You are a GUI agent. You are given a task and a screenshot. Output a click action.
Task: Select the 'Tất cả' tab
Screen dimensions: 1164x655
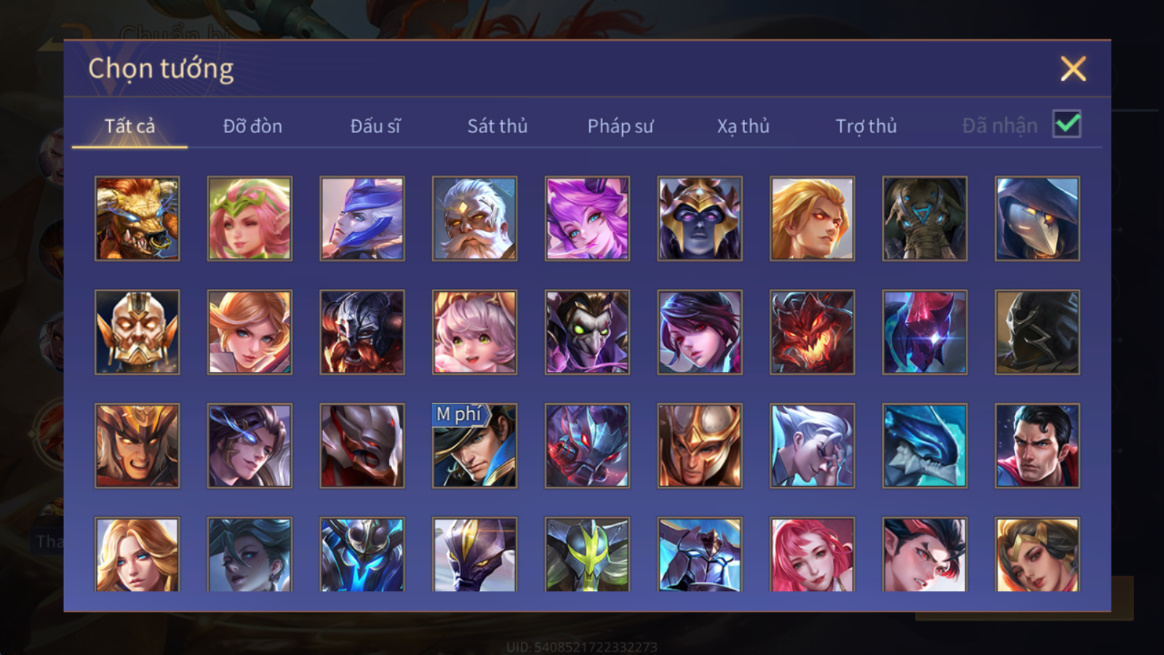pos(130,126)
